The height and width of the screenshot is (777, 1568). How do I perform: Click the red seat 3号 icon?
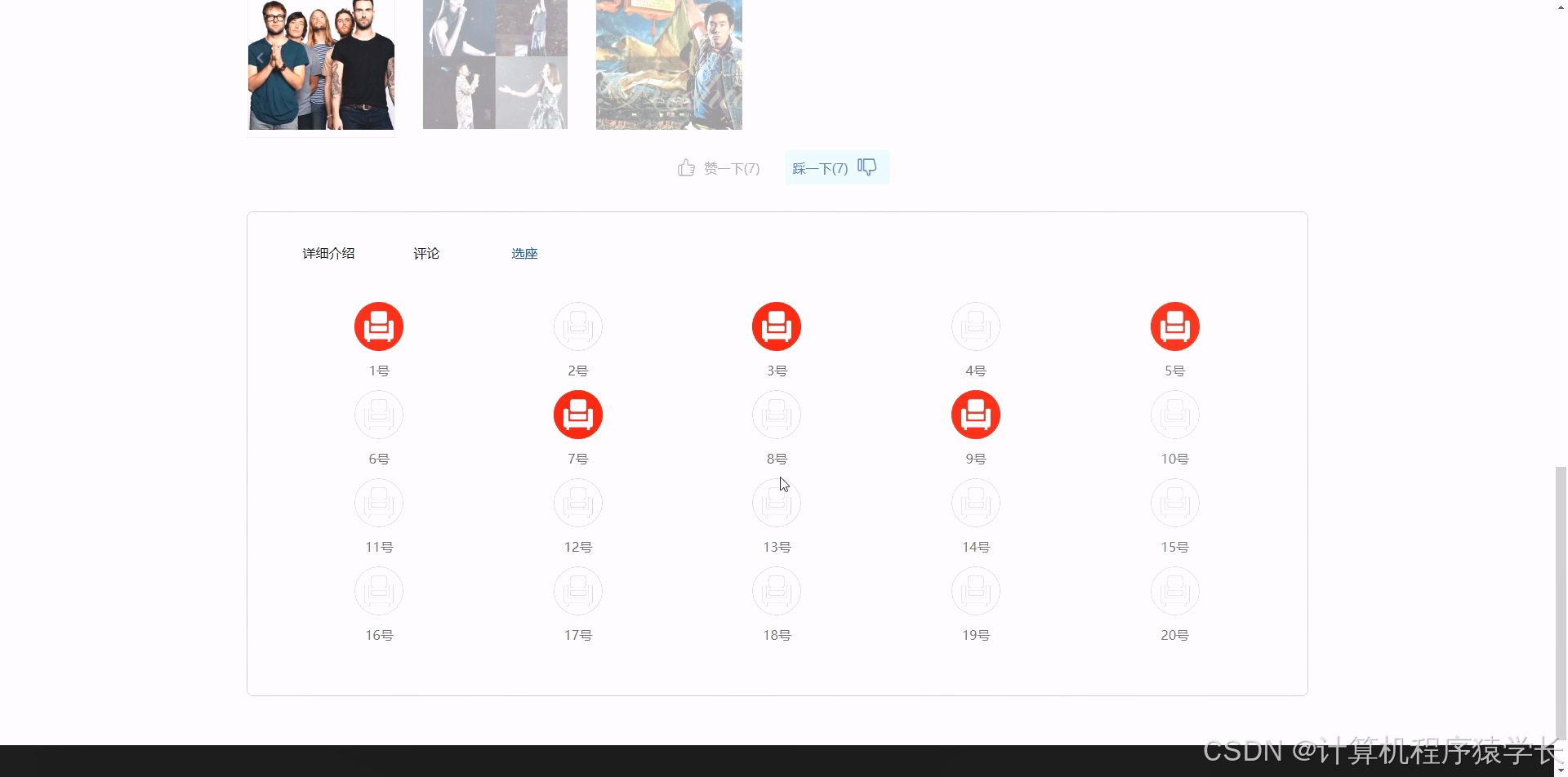tap(777, 326)
